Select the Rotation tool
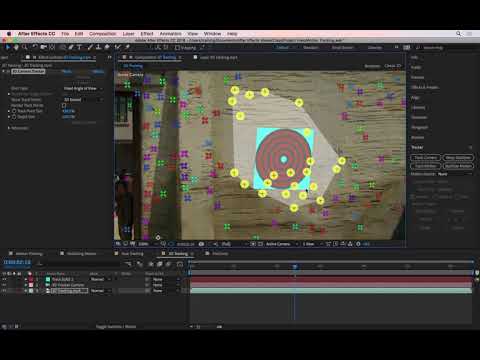The width and height of the screenshot is (480, 360). coord(35,47)
